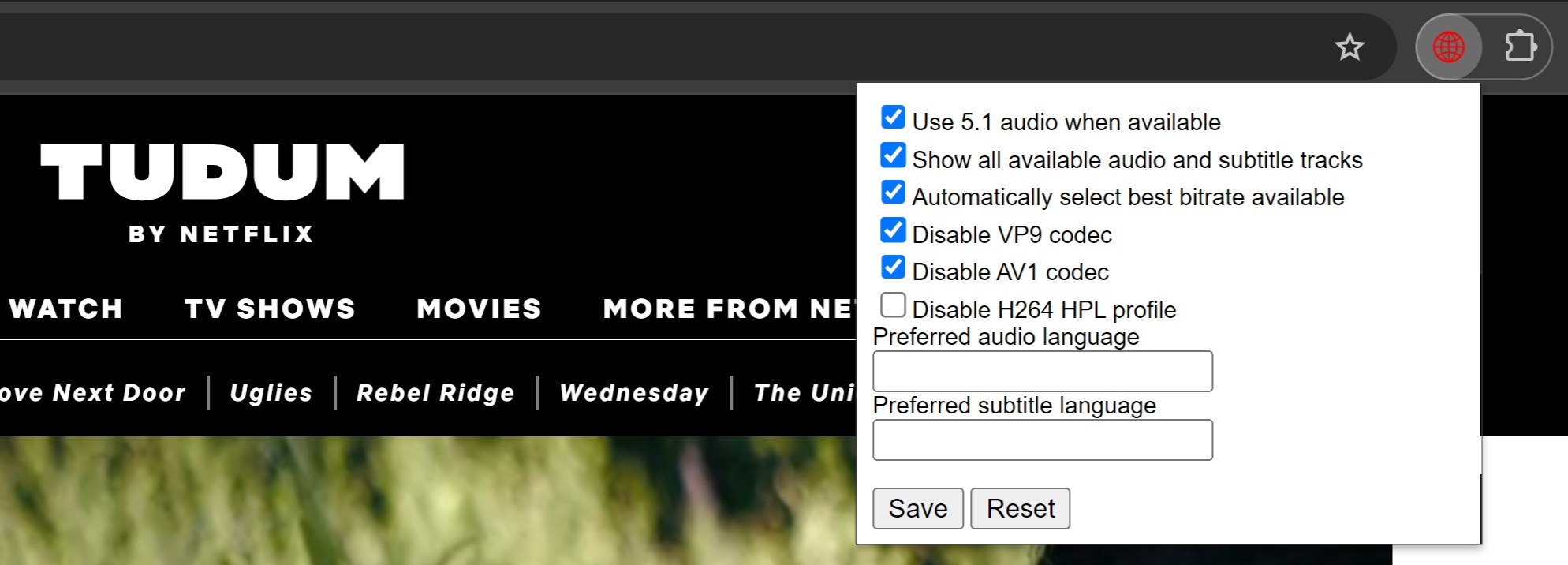Open the TV Shows menu
The height and width of the screenshot is (565, 1568).
click(x=270, y=309)
